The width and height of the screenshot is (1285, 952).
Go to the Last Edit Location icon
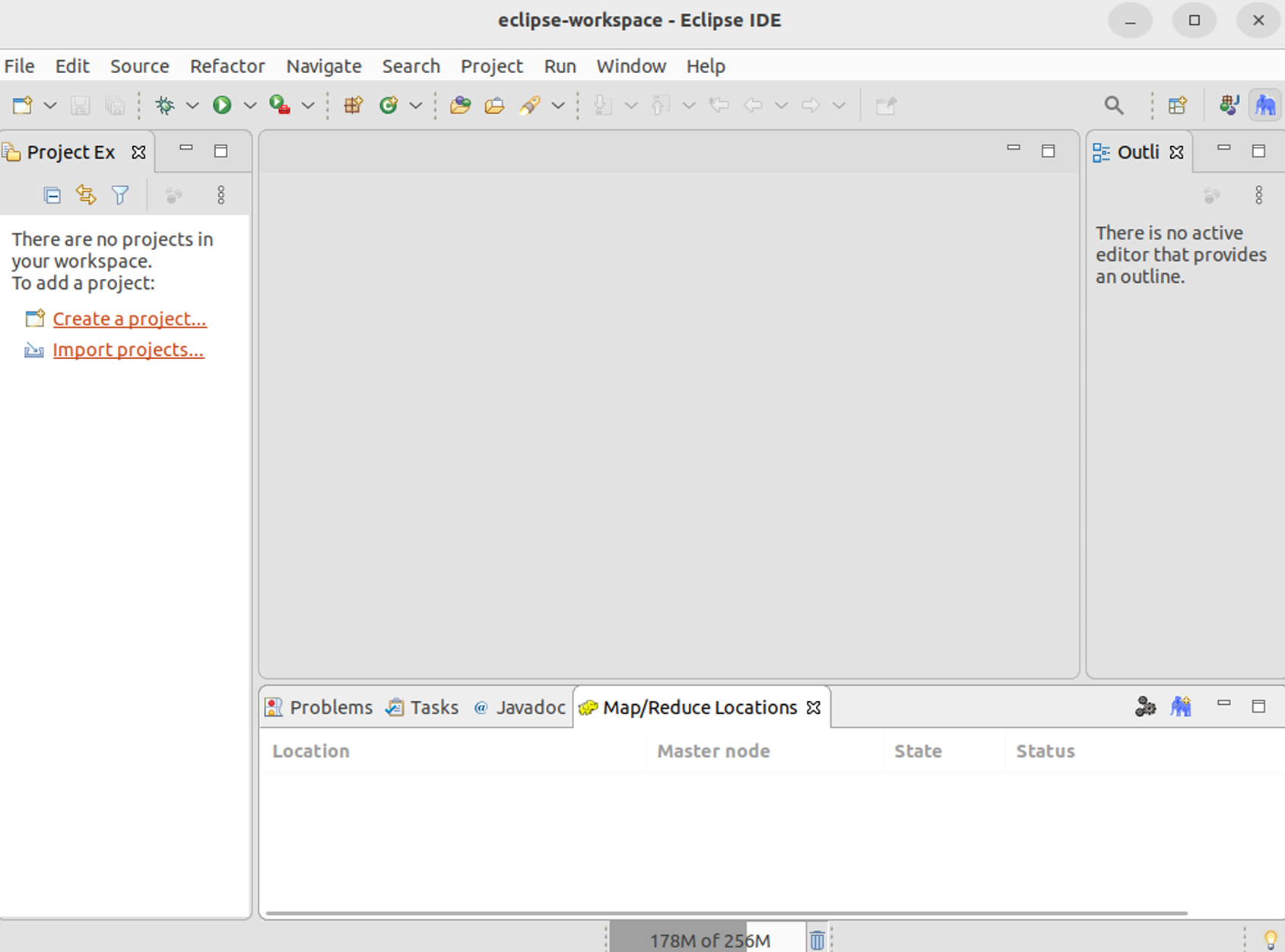pos(719,105)
